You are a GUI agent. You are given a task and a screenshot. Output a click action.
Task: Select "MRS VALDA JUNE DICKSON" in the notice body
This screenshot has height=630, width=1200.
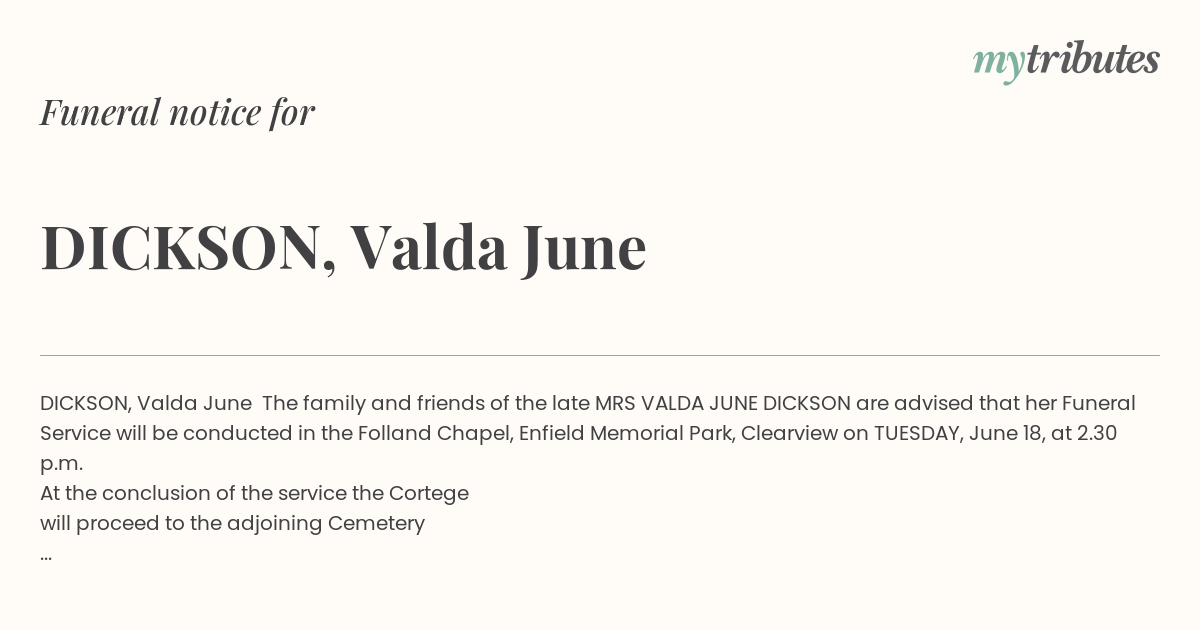(x=723, y=403)
